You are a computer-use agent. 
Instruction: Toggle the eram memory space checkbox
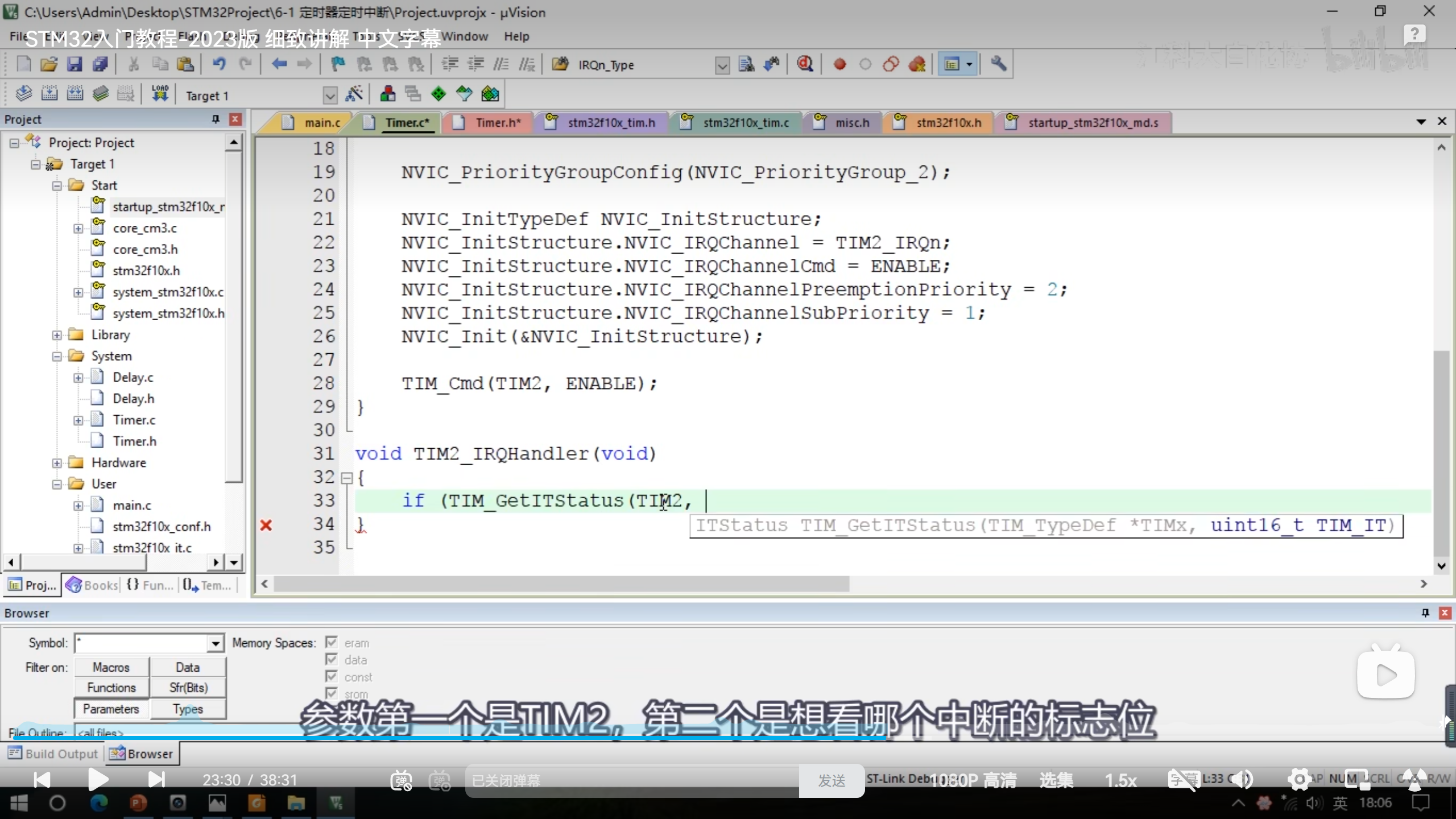(x=332, y=643)
